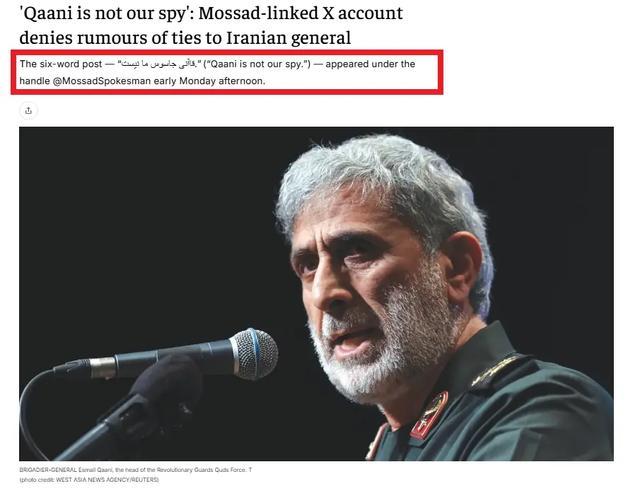Screen dimensions: 640x491
Task: Open the main photo of the general
Action: 316,293
